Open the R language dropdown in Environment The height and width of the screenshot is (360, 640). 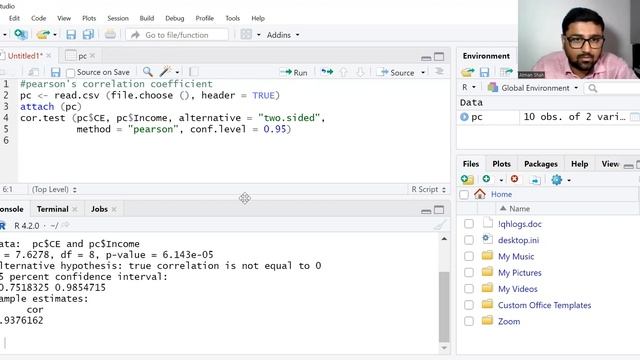pyautogui.click(x=469, y=87)
